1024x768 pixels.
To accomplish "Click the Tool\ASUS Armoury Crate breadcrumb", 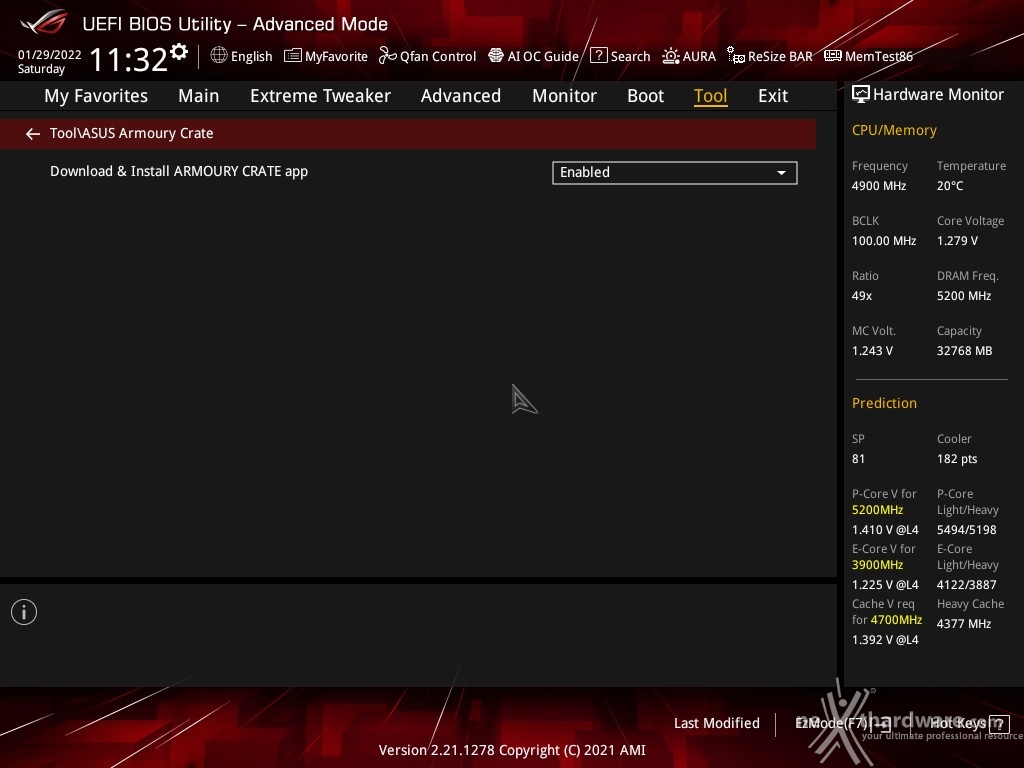I will tap(131, 133).
